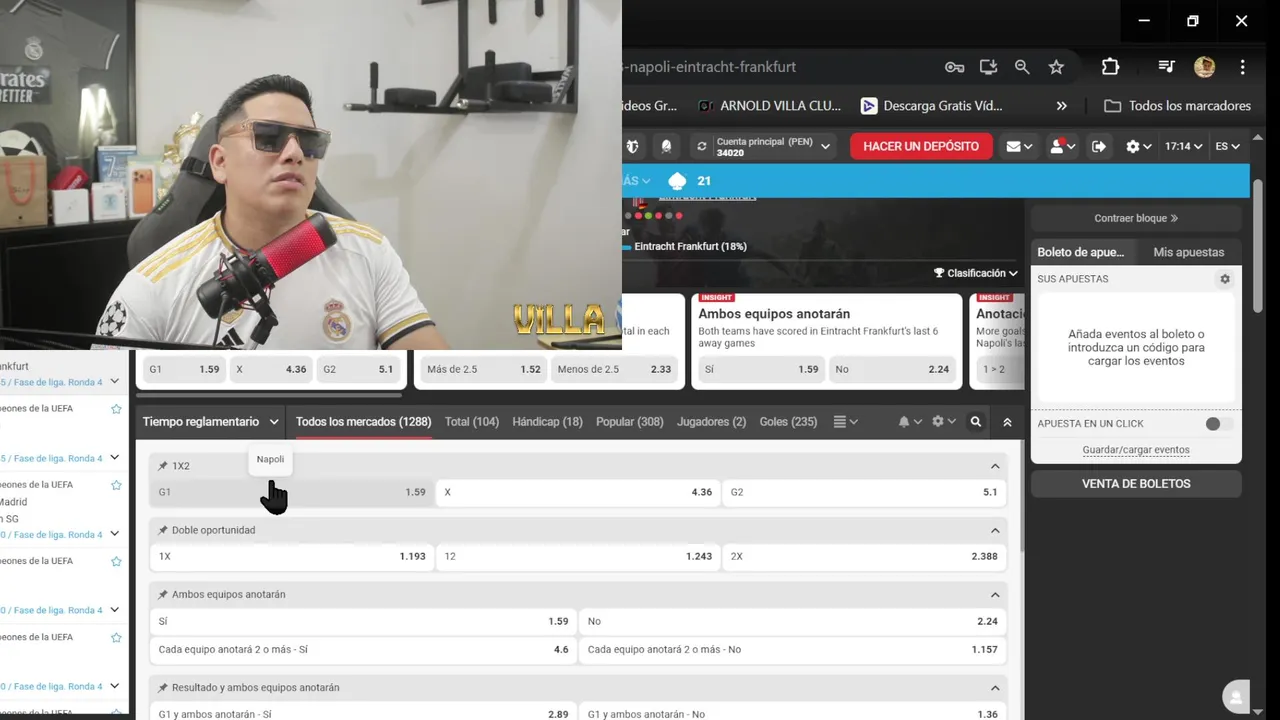
Task: Open ARNOLD VILLA CLU... bookmark
Action: coord(769,106)
